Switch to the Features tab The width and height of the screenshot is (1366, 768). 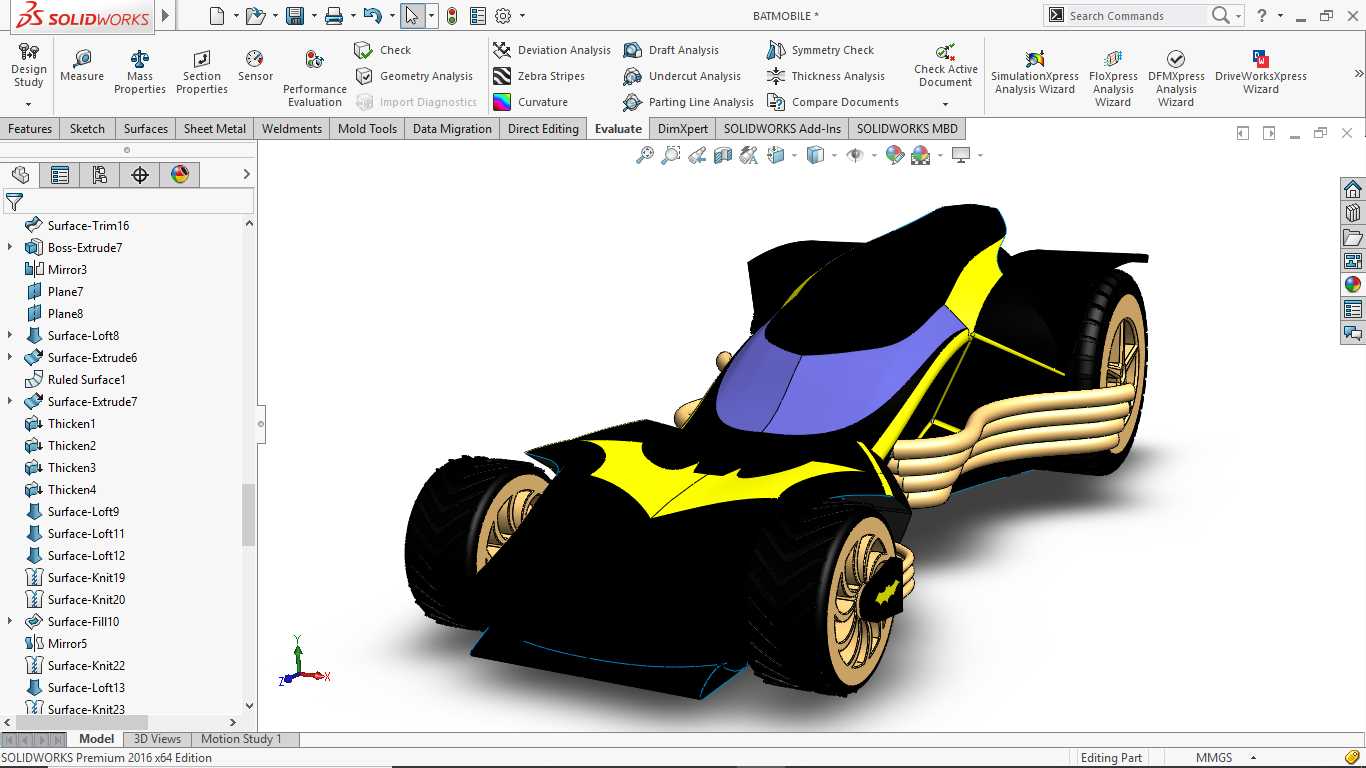pos(30,129)
